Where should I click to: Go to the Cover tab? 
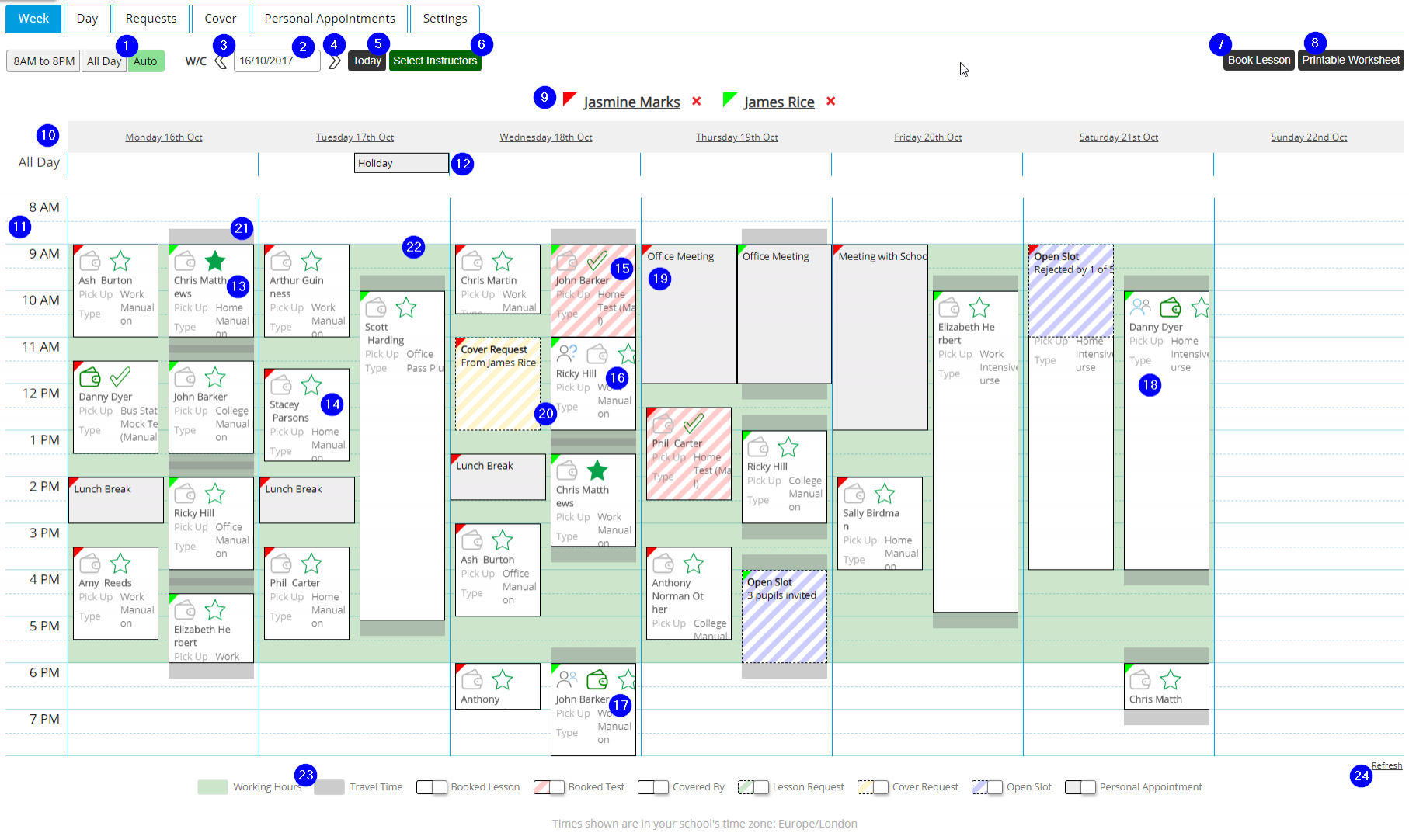tap(221, 19)
